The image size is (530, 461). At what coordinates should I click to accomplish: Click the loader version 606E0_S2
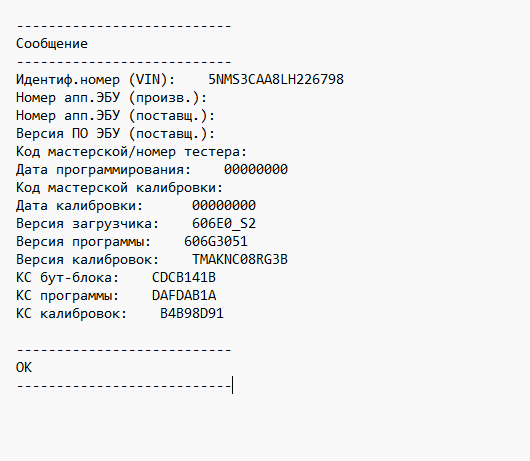[224, 224]
